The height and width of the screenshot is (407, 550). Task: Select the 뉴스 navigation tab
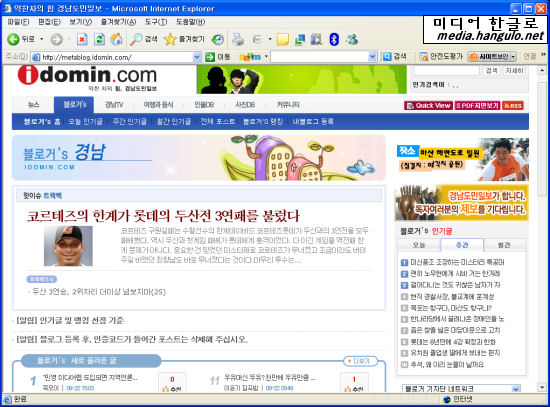pos(33,105)
